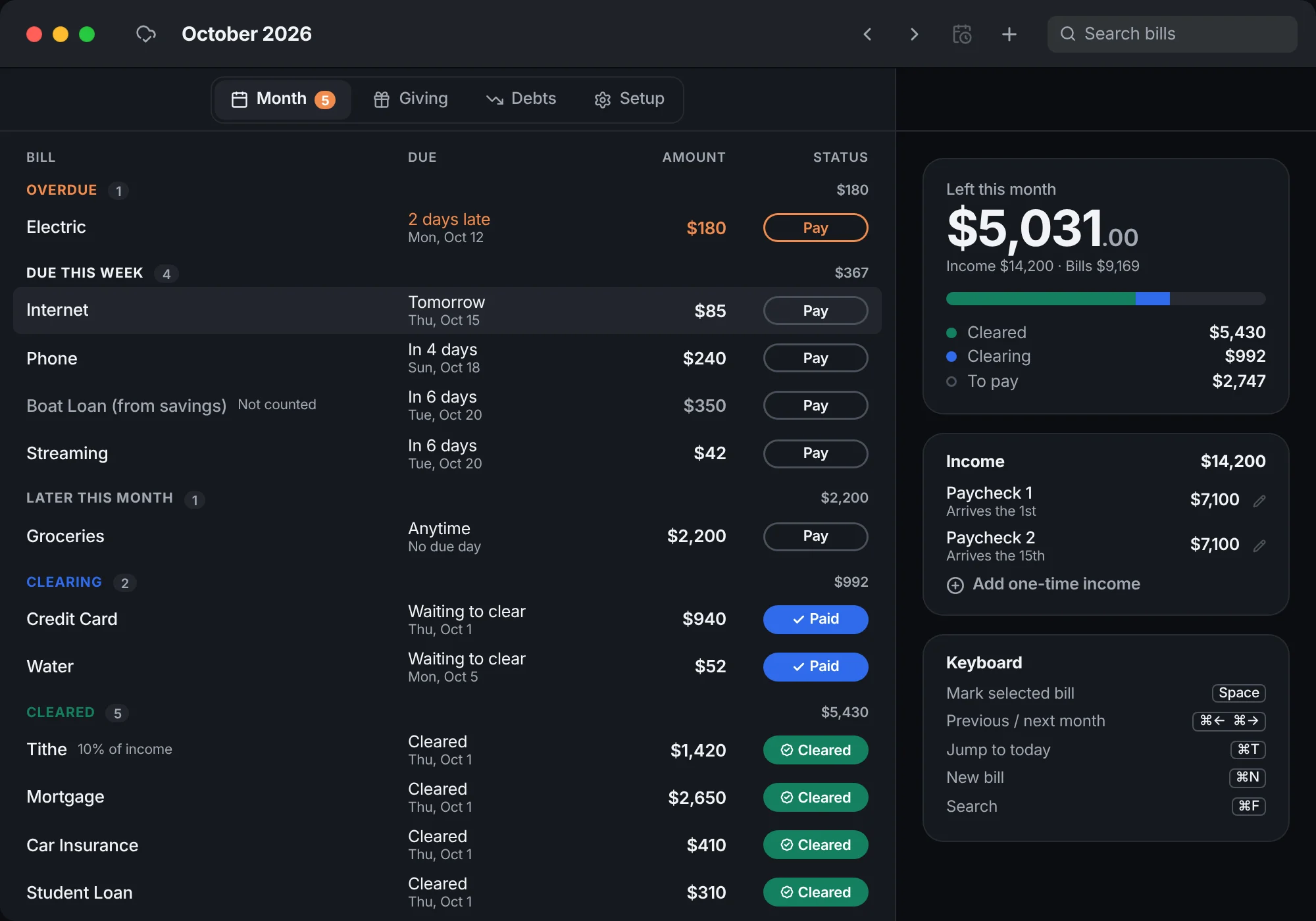Viewport: 1316px width, 921px height.
Task: Click Add one-time income
Action: pyautogui.click(x=1043, y=584)
